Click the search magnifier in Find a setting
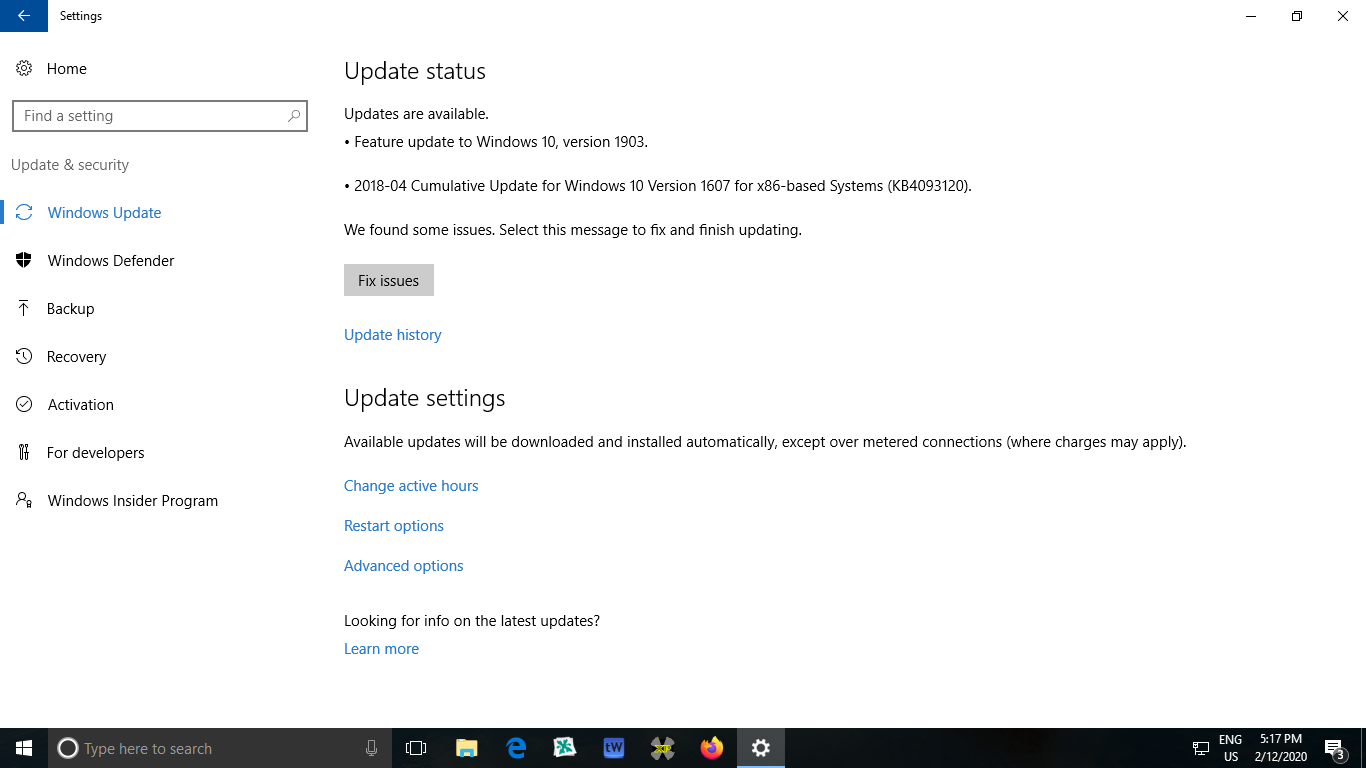The image size is (1366, 768). pos(294,116)
